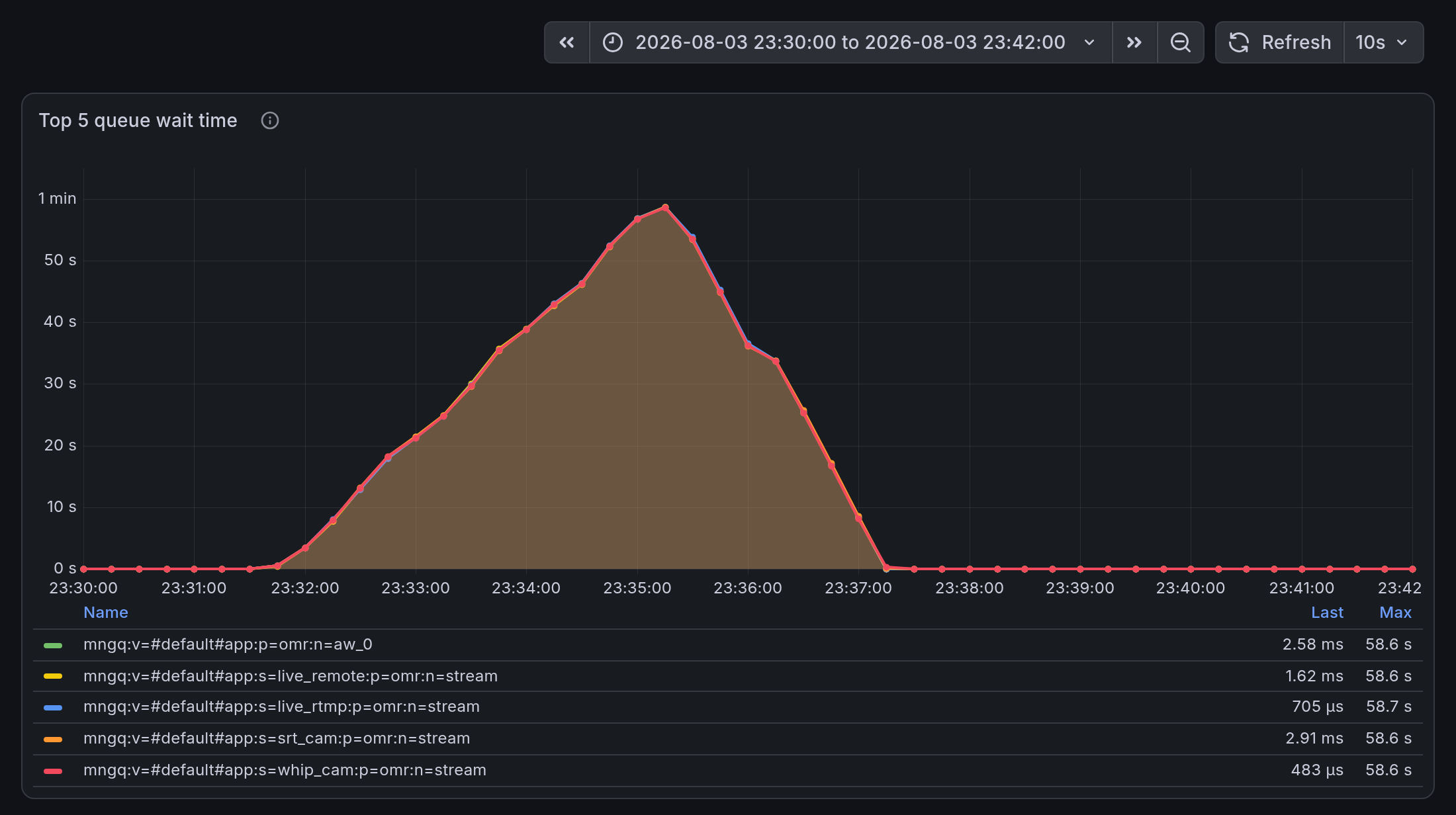Open the time range picker dropdown
The height and width of the screenshot is (815, 1456).
point(850,42)
